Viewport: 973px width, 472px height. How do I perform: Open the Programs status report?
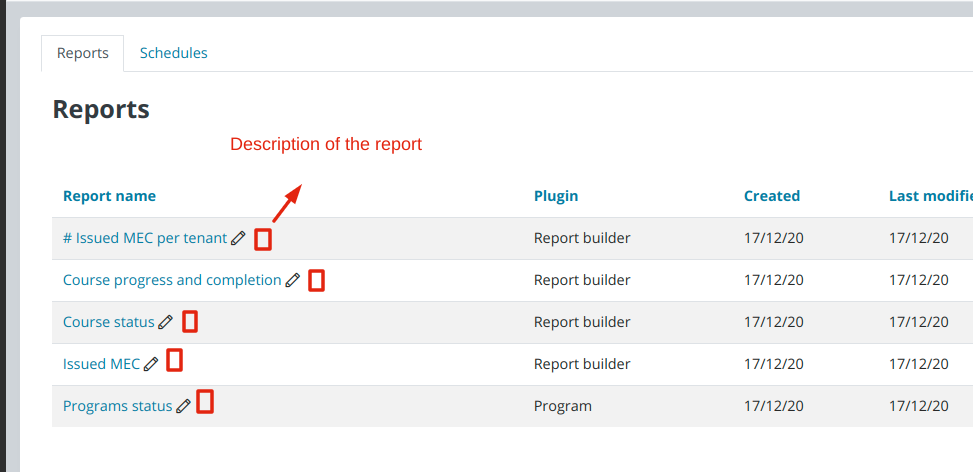(118, 406)
